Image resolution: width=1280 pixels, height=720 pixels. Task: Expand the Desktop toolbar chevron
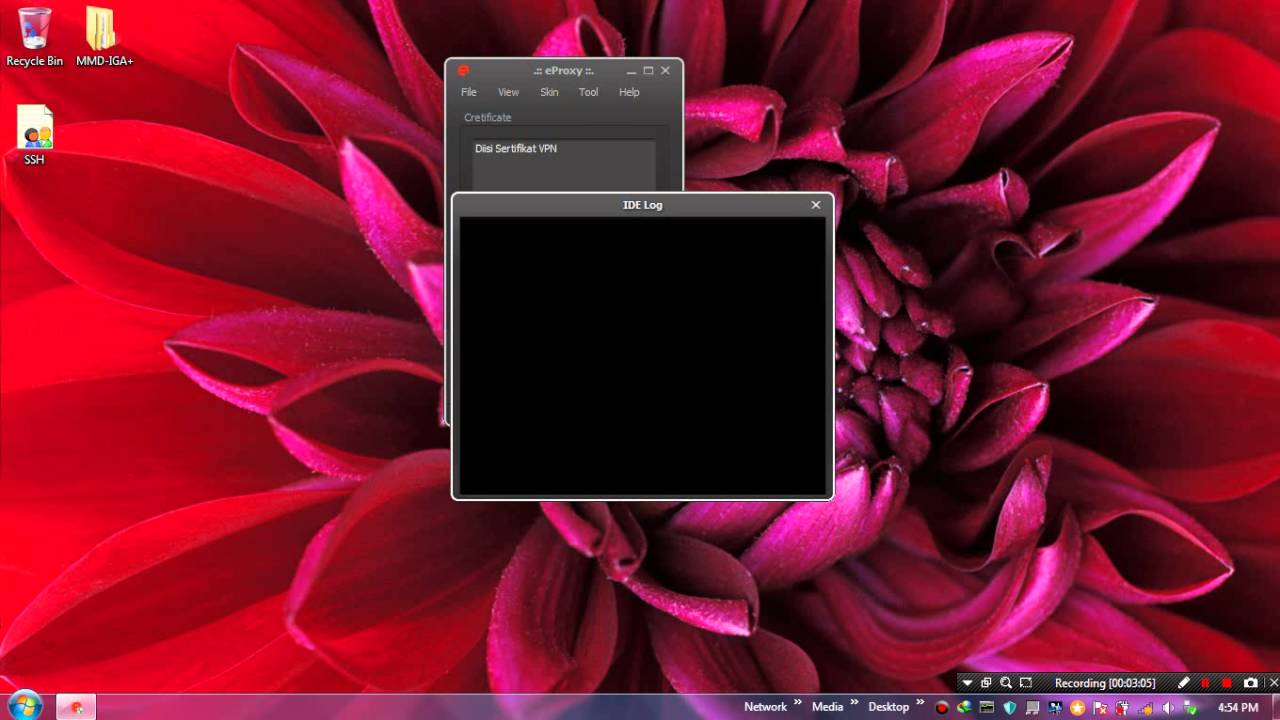tap(920, 702)
